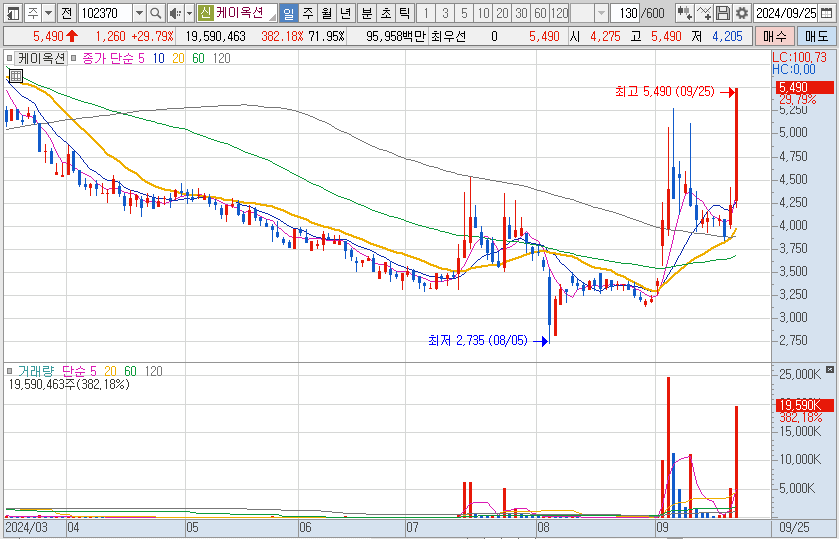This screenshot has width=839, height=539.
Task: Click the green 60 moving average label
Action: 199,58
